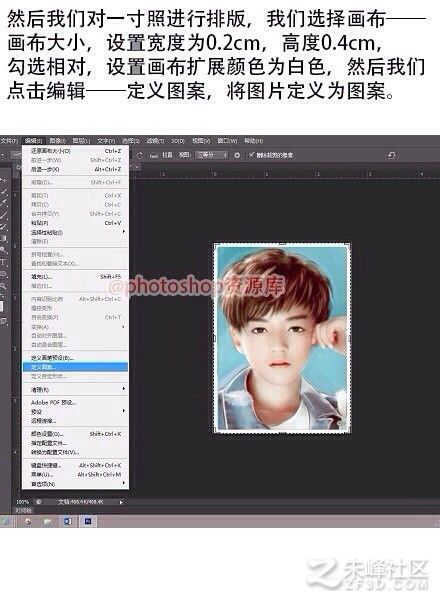
Task: Open the 图像 menu in menu bar
Action: [58, 141]
